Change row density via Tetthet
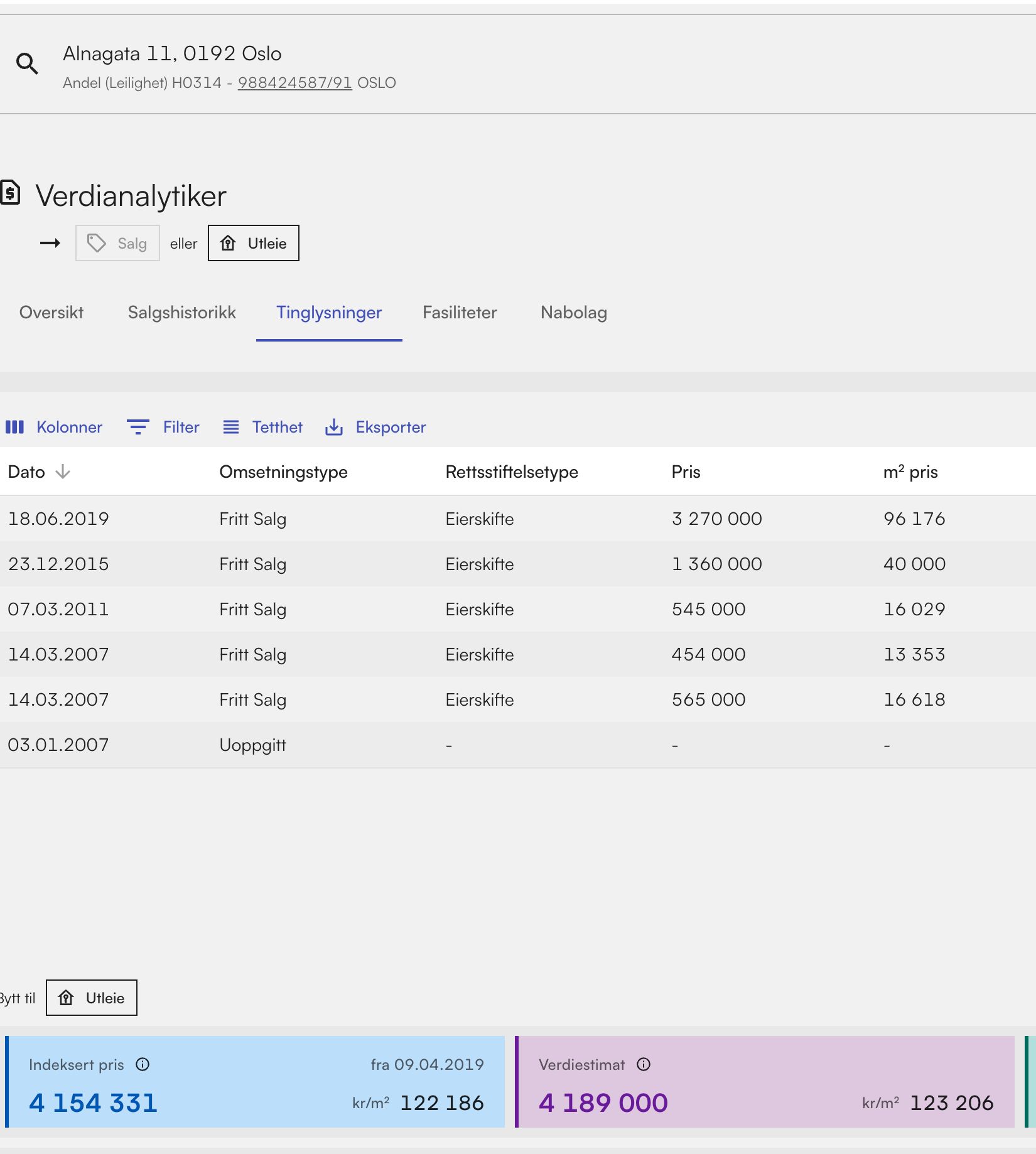This screenshot has height=1154, width=1036. click(262, 428)
